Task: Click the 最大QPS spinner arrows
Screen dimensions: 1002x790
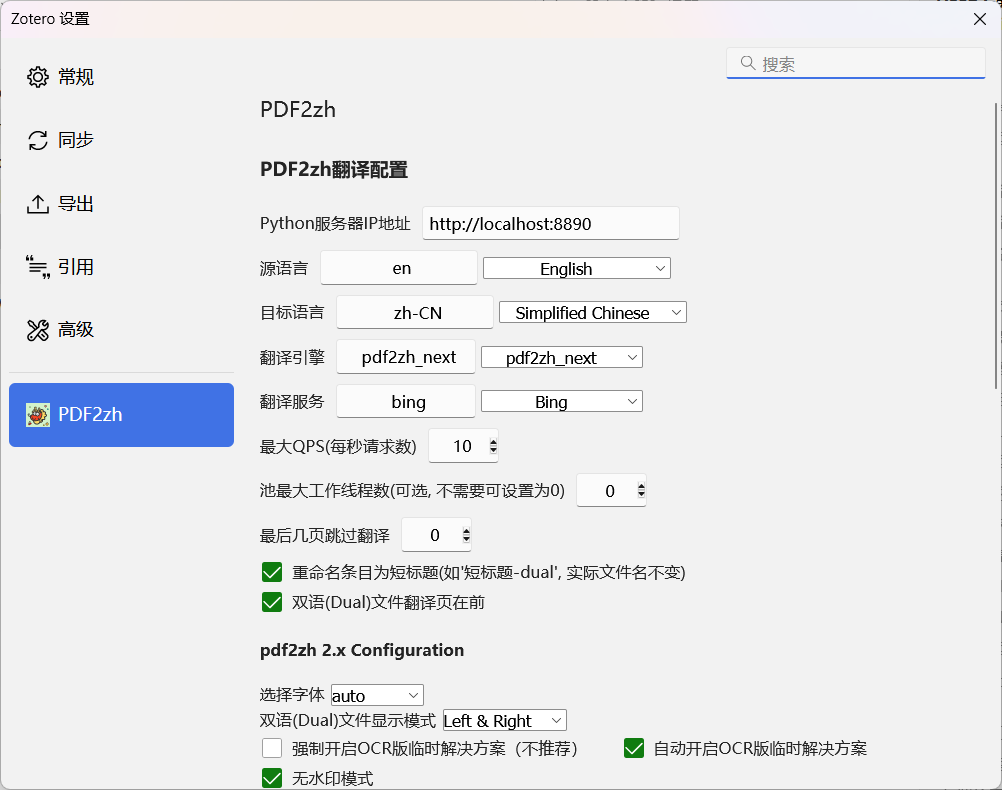Action: 493,445
